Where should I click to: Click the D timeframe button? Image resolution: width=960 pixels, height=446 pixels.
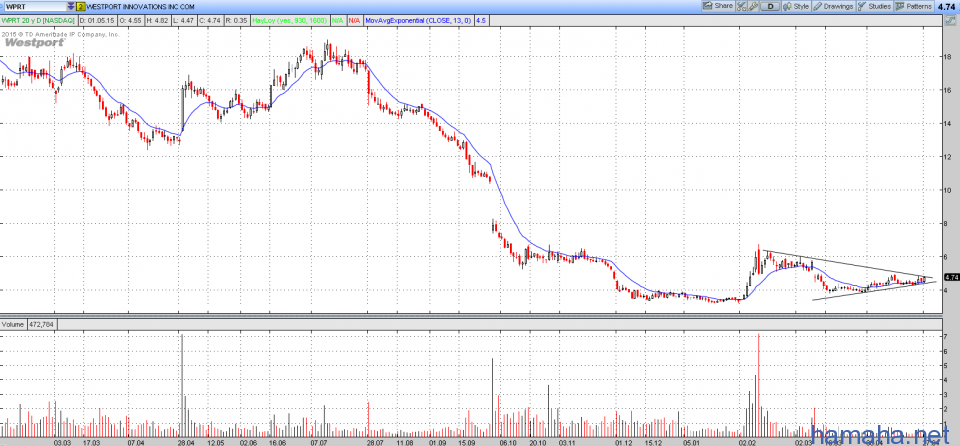click(771, 6)
